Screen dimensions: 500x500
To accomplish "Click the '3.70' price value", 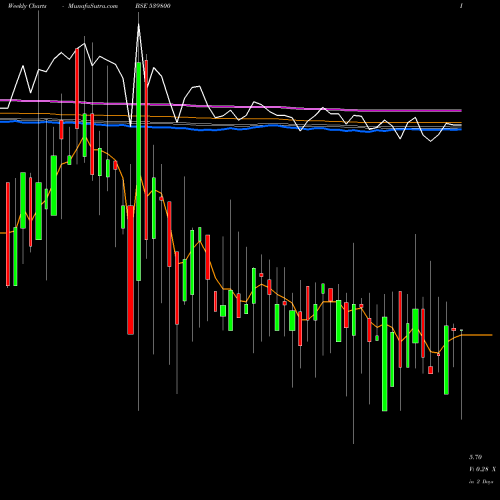I will click(475, 457).
